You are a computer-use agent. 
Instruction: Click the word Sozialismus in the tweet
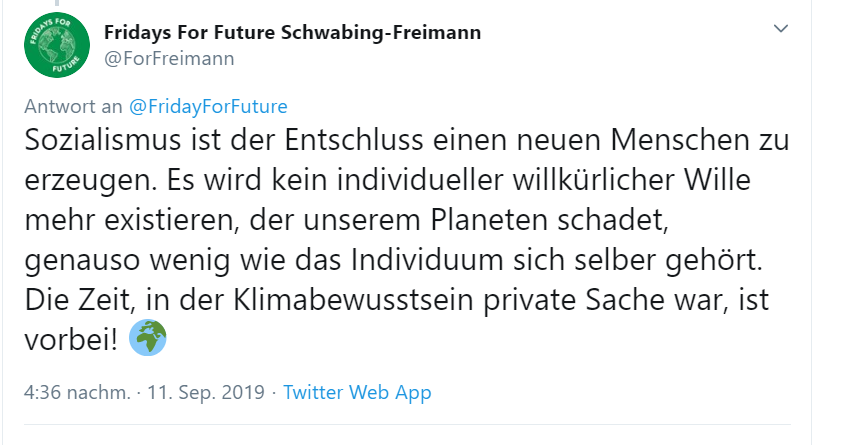click(103, 140)
